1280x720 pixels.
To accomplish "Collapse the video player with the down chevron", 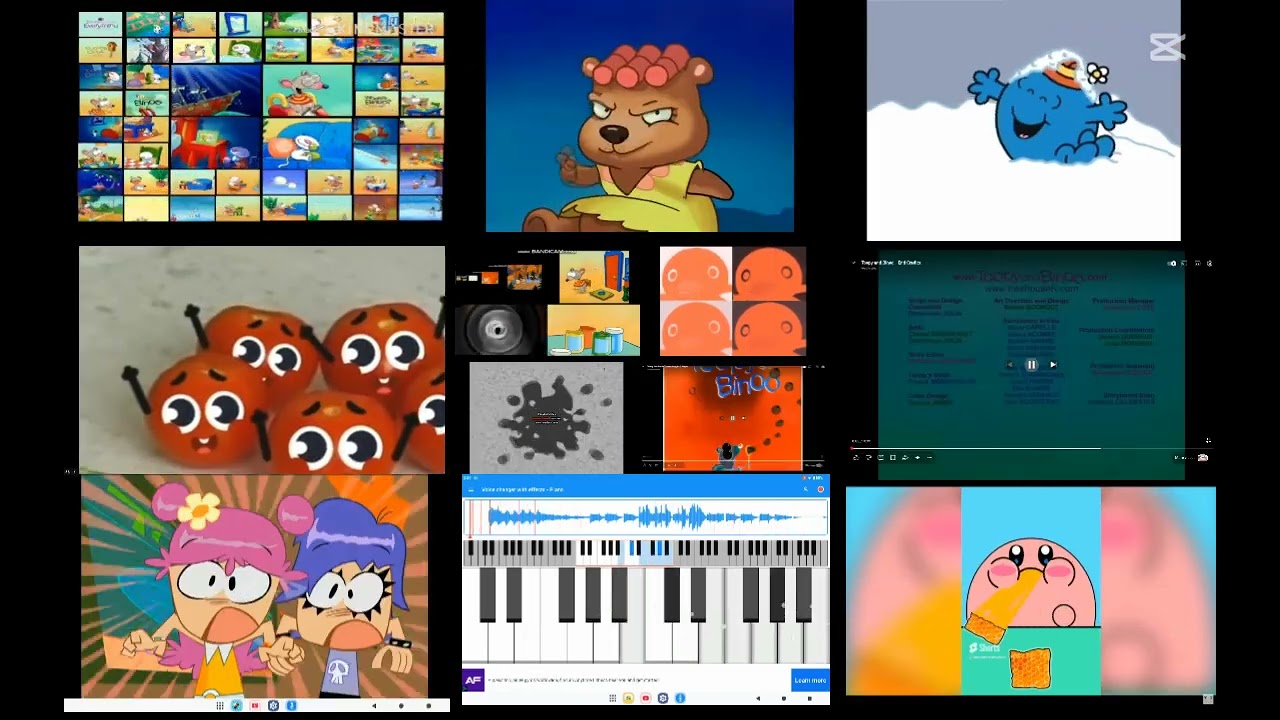I will (x=854, y=263).
